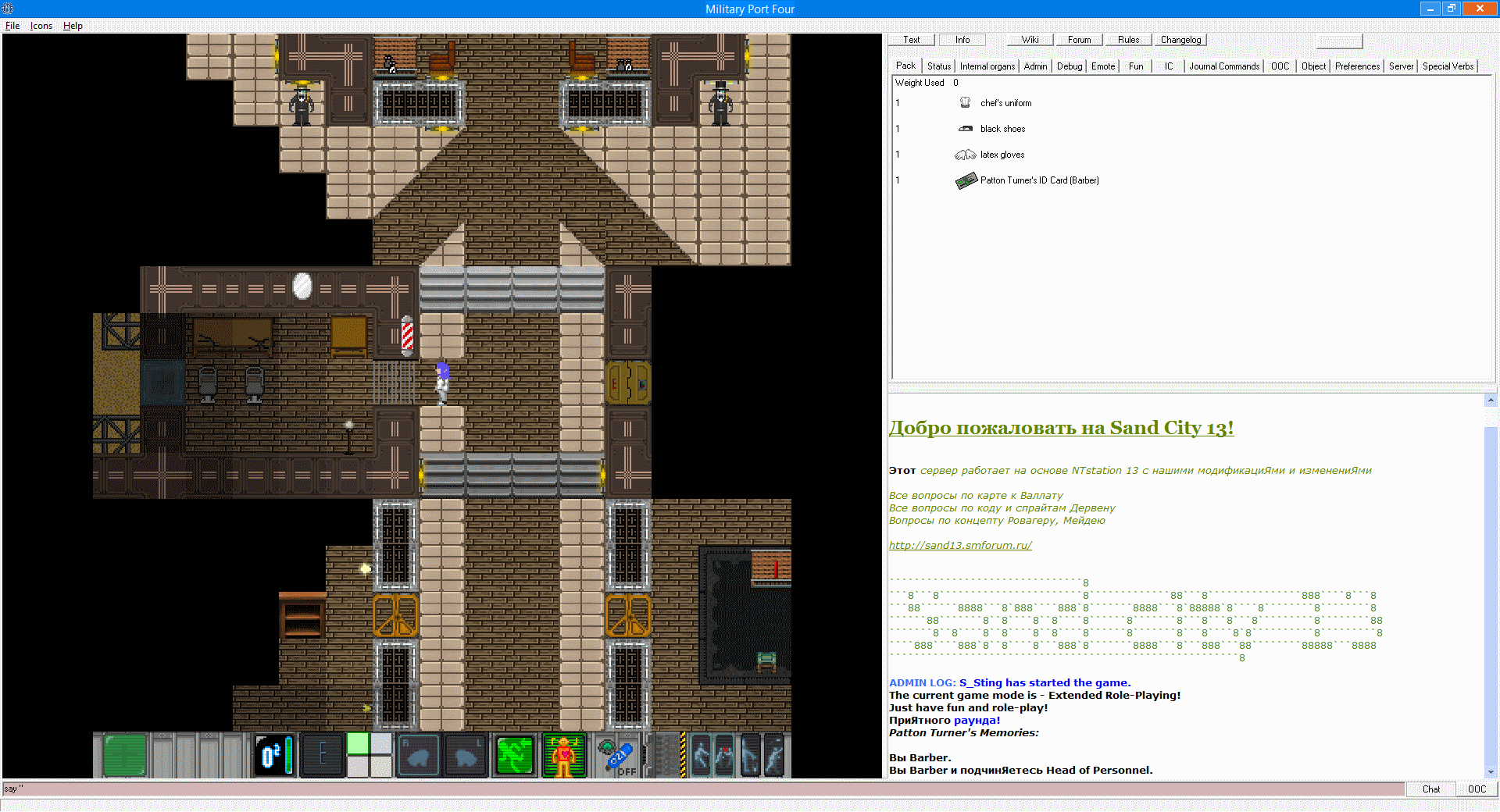Toggle the Text output button
The width and height of the screenshot is (1500, 812).
tap(912, 40)
